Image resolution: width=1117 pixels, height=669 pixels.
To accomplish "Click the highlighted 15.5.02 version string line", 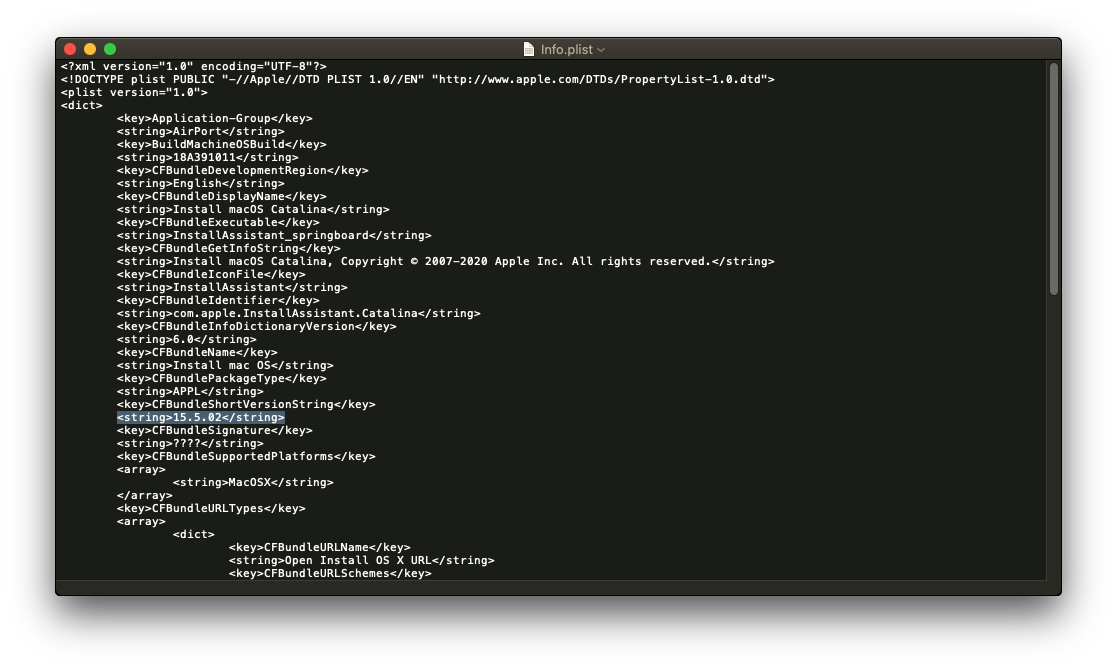I will pos(201,418).
